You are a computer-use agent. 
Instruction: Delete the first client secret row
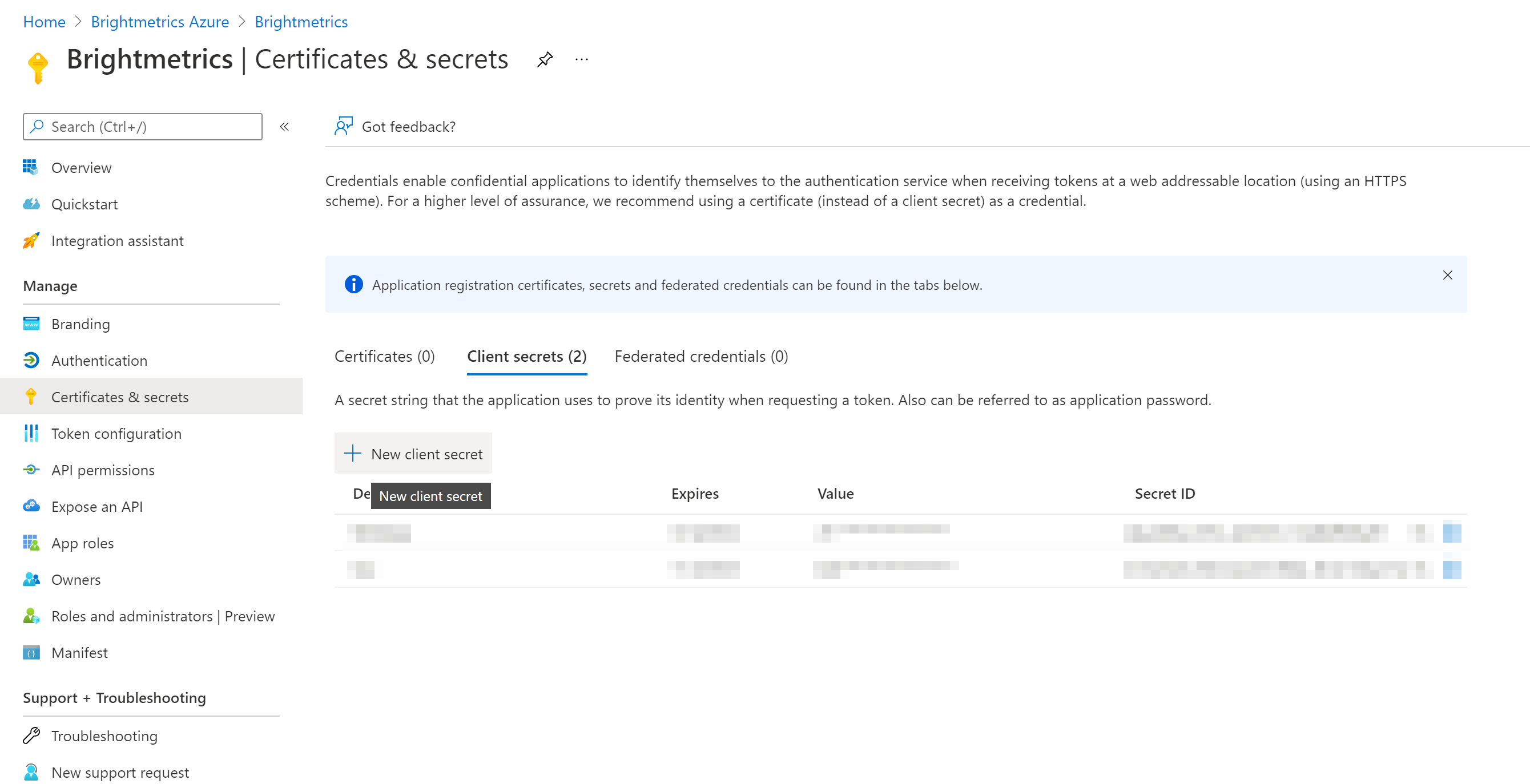pos(1452,532)
